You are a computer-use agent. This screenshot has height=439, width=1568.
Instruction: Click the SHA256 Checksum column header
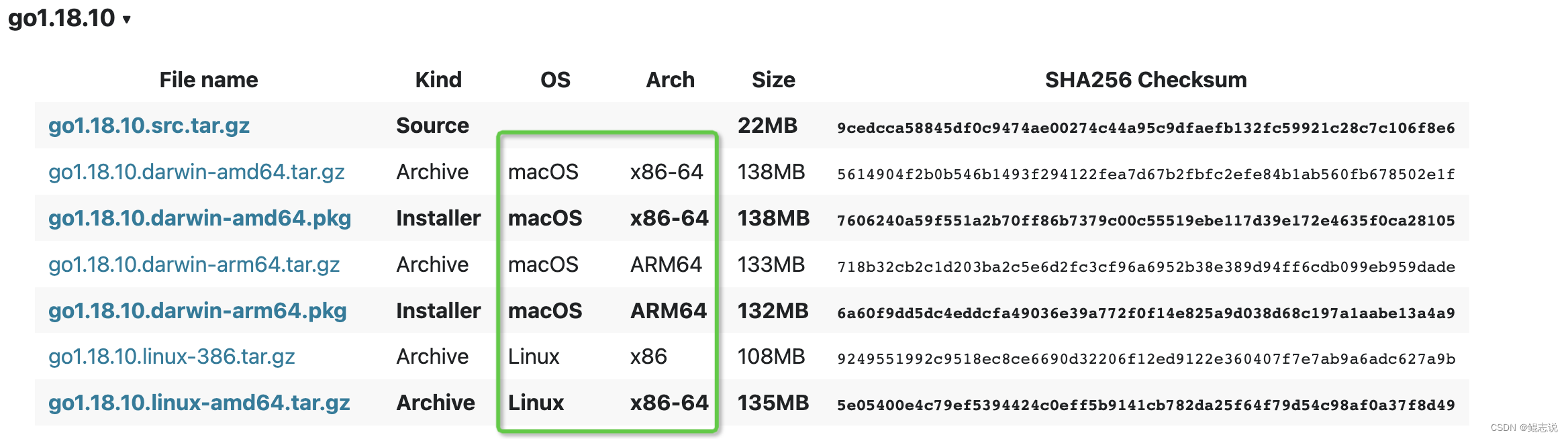pyautogui.click(x=1146, y=80)
